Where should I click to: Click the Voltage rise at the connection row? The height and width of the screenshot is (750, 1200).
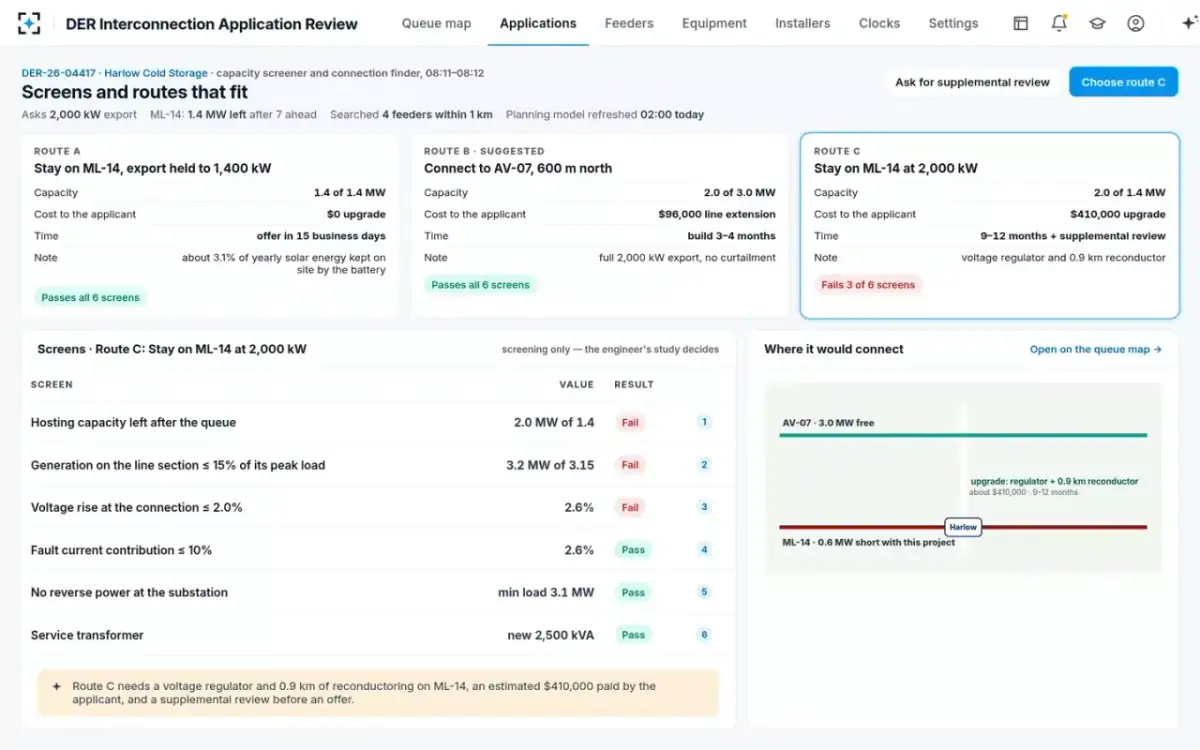[378, 507]
